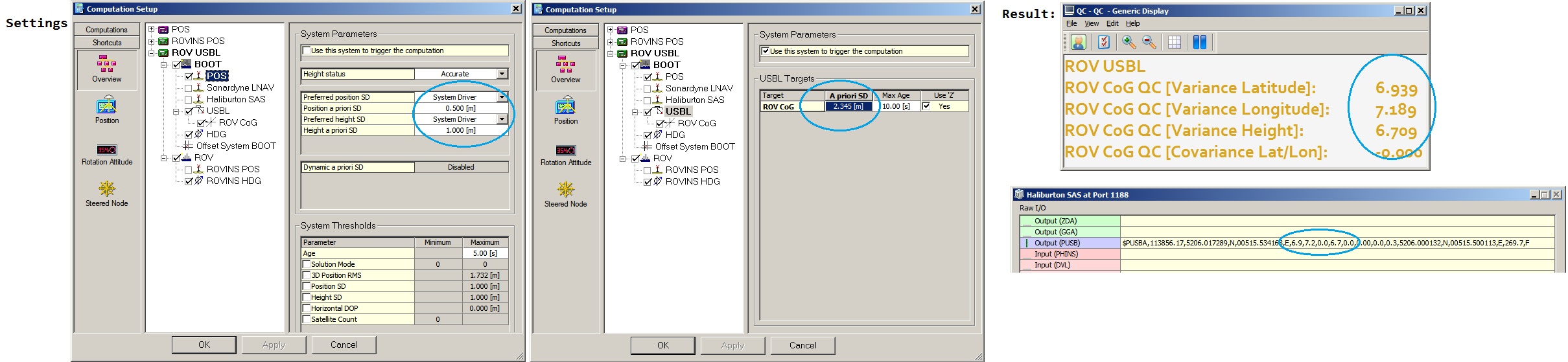This screenshot has height=362, width=1568.
Task: Expand ROVINS POS root node in right window
Action: [610, 41]
